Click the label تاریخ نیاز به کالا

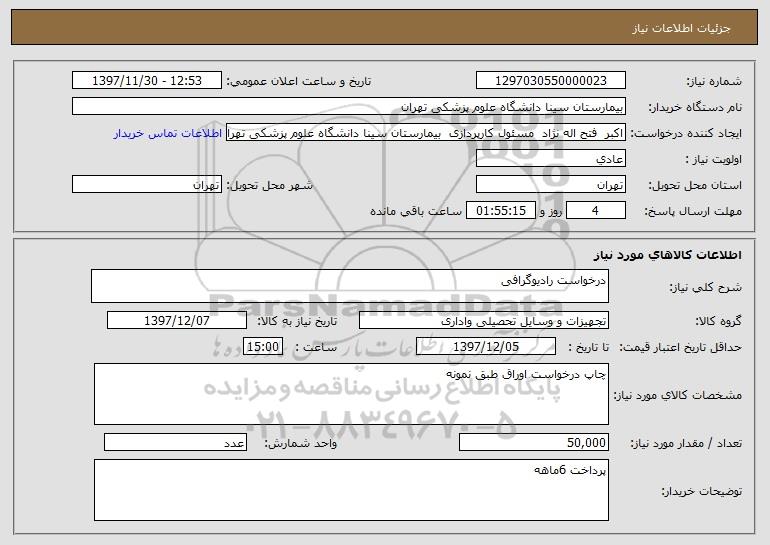point(298,322)
